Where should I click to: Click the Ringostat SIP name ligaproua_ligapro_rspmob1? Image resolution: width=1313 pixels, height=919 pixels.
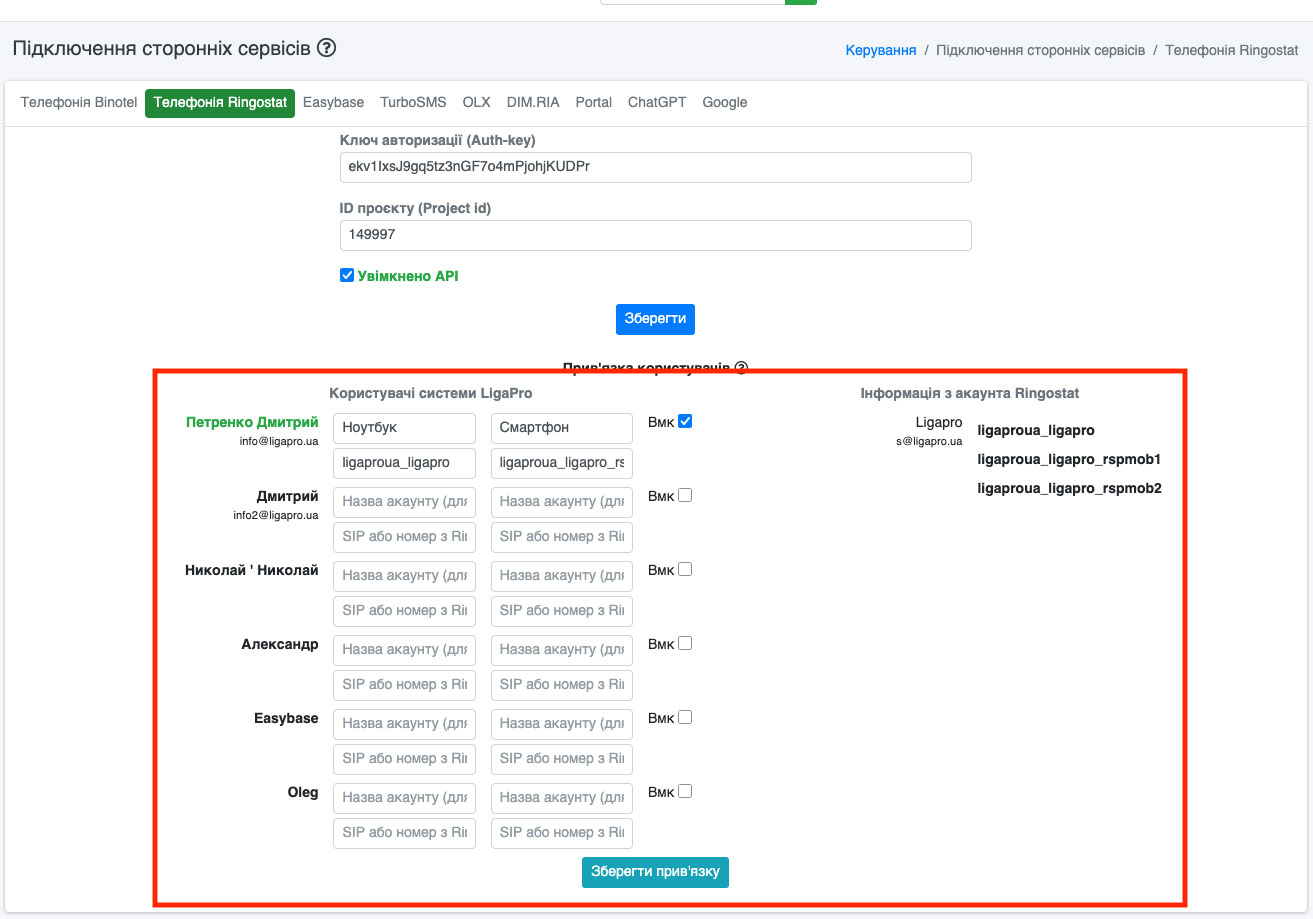tap(1069, 460)
